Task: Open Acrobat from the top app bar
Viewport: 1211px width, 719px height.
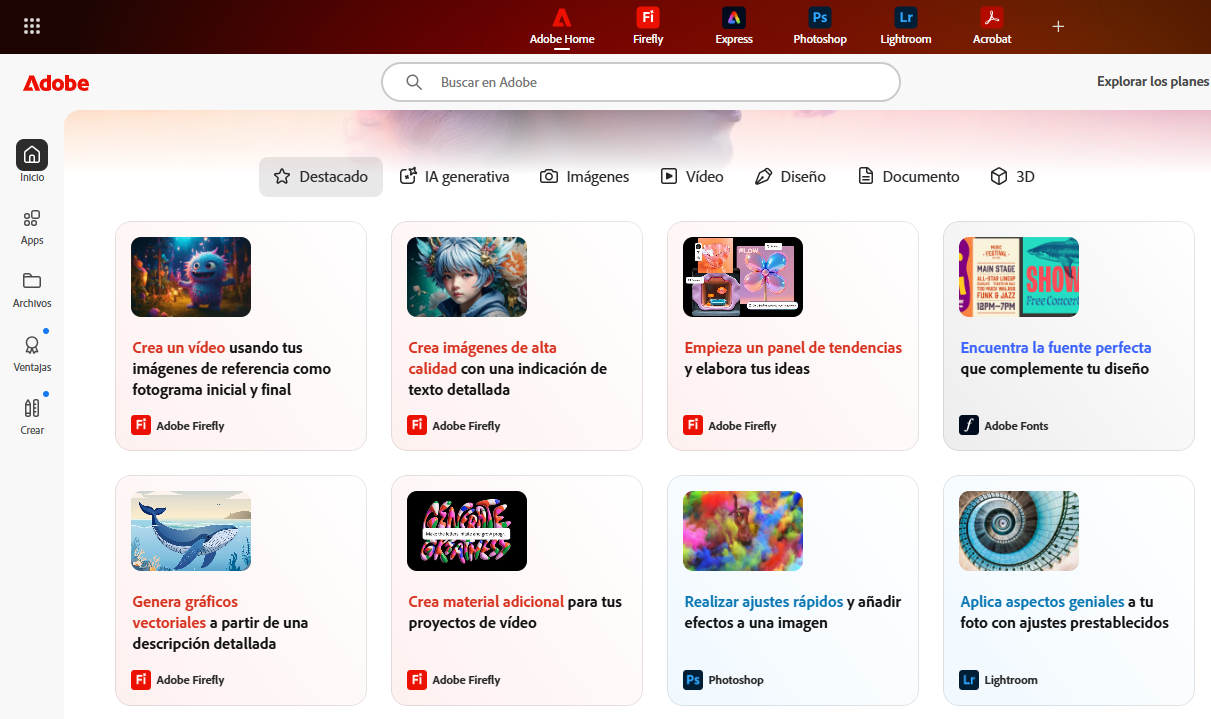Action: point(991,26)
